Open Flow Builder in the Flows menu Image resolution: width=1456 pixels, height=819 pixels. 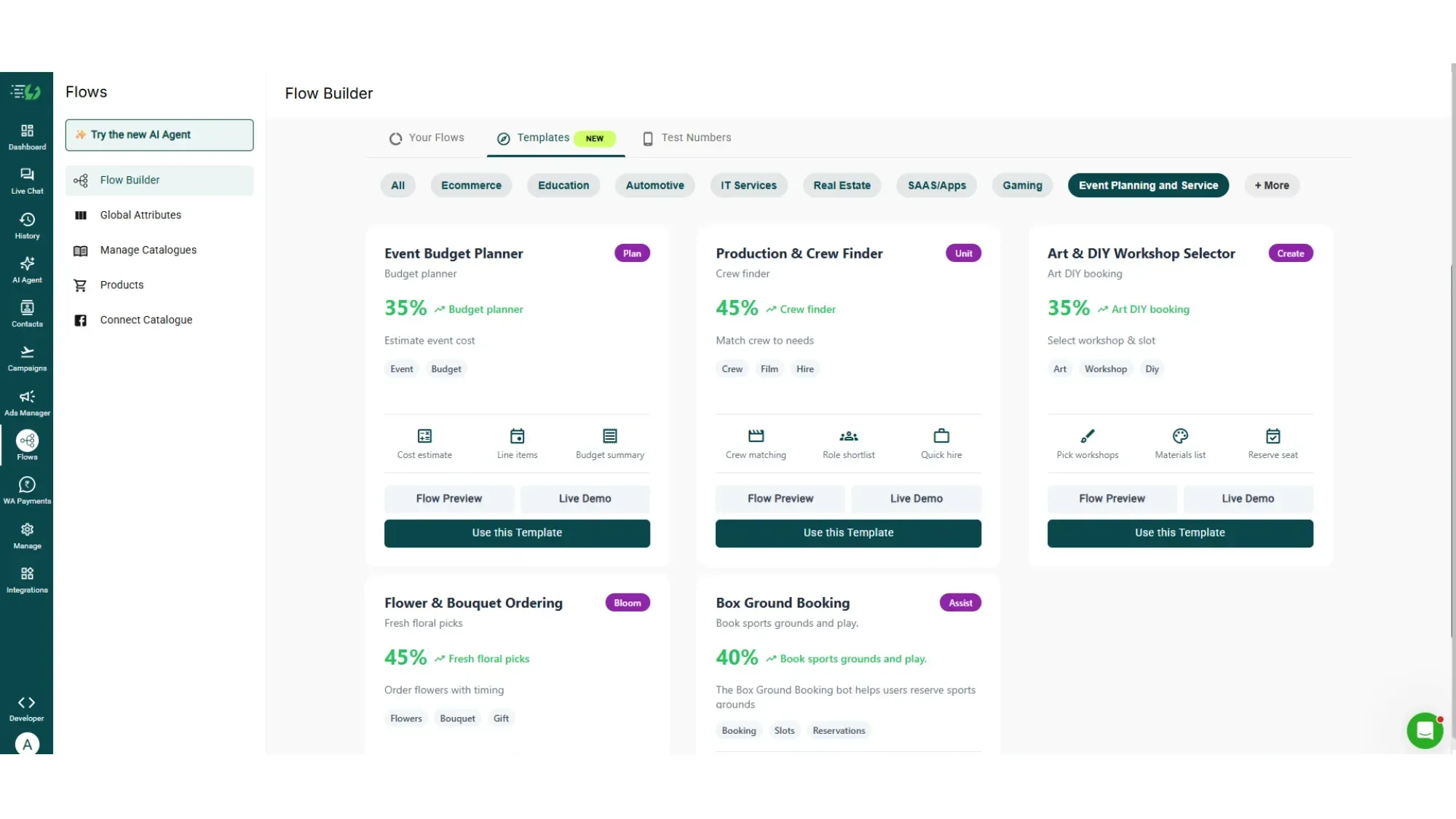[x=159, y=180]
